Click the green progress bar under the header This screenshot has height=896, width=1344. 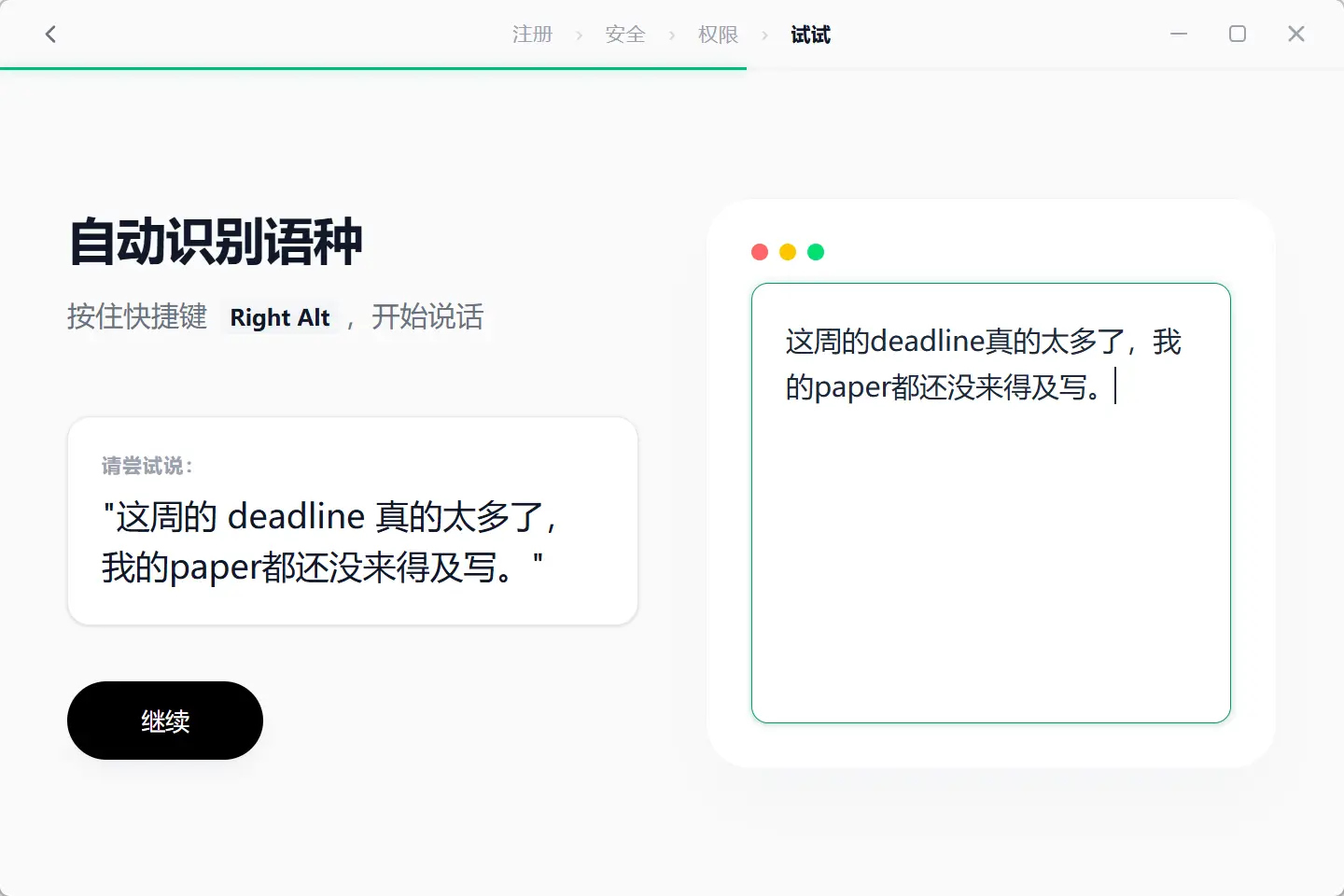373,68
